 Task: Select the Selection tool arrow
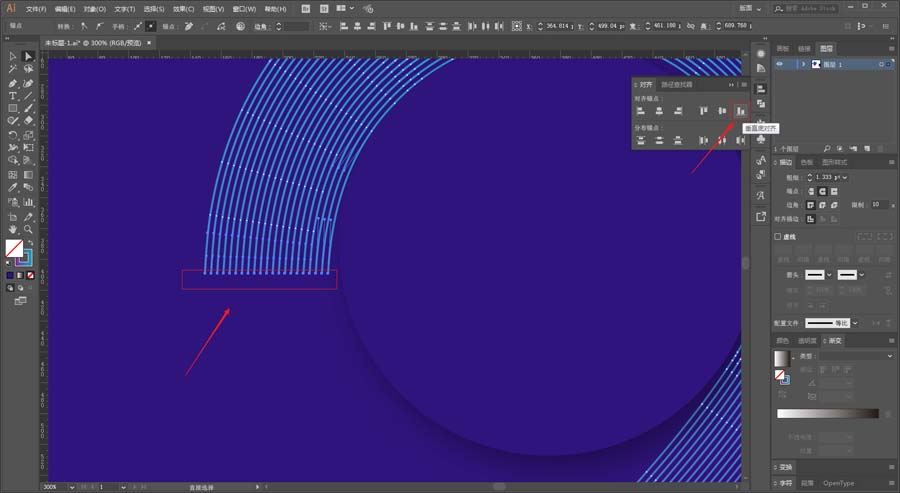point(13,56)
